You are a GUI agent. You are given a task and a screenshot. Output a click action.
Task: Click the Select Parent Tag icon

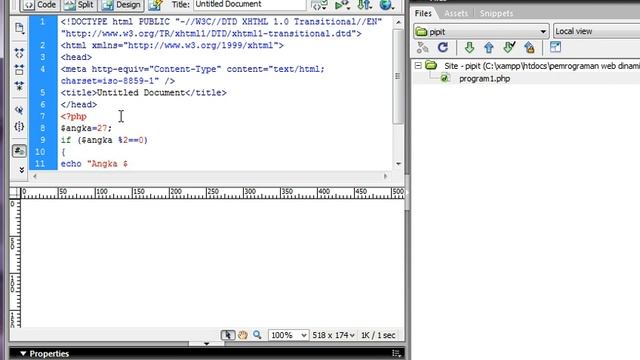click(x=19, y=110)
